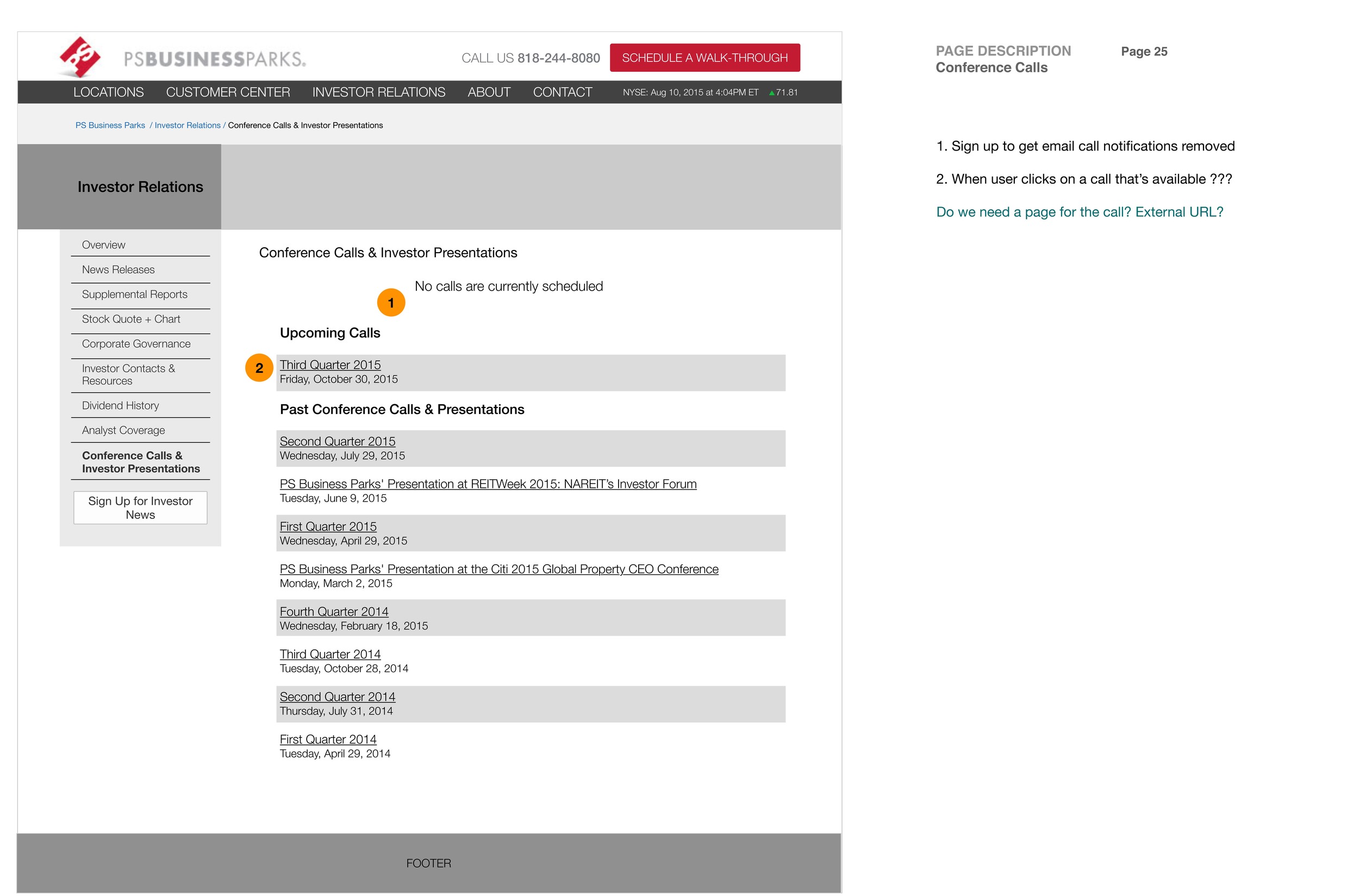Open the First Quarter 2014 call link

(x=328, y=739)
